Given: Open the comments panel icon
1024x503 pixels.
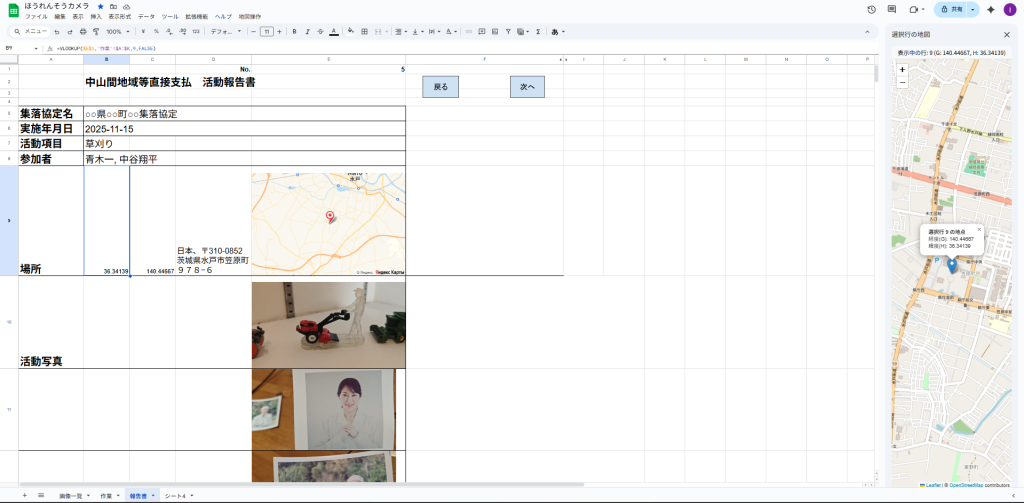Looking at the screenshot, I should (x=892, y=9).
